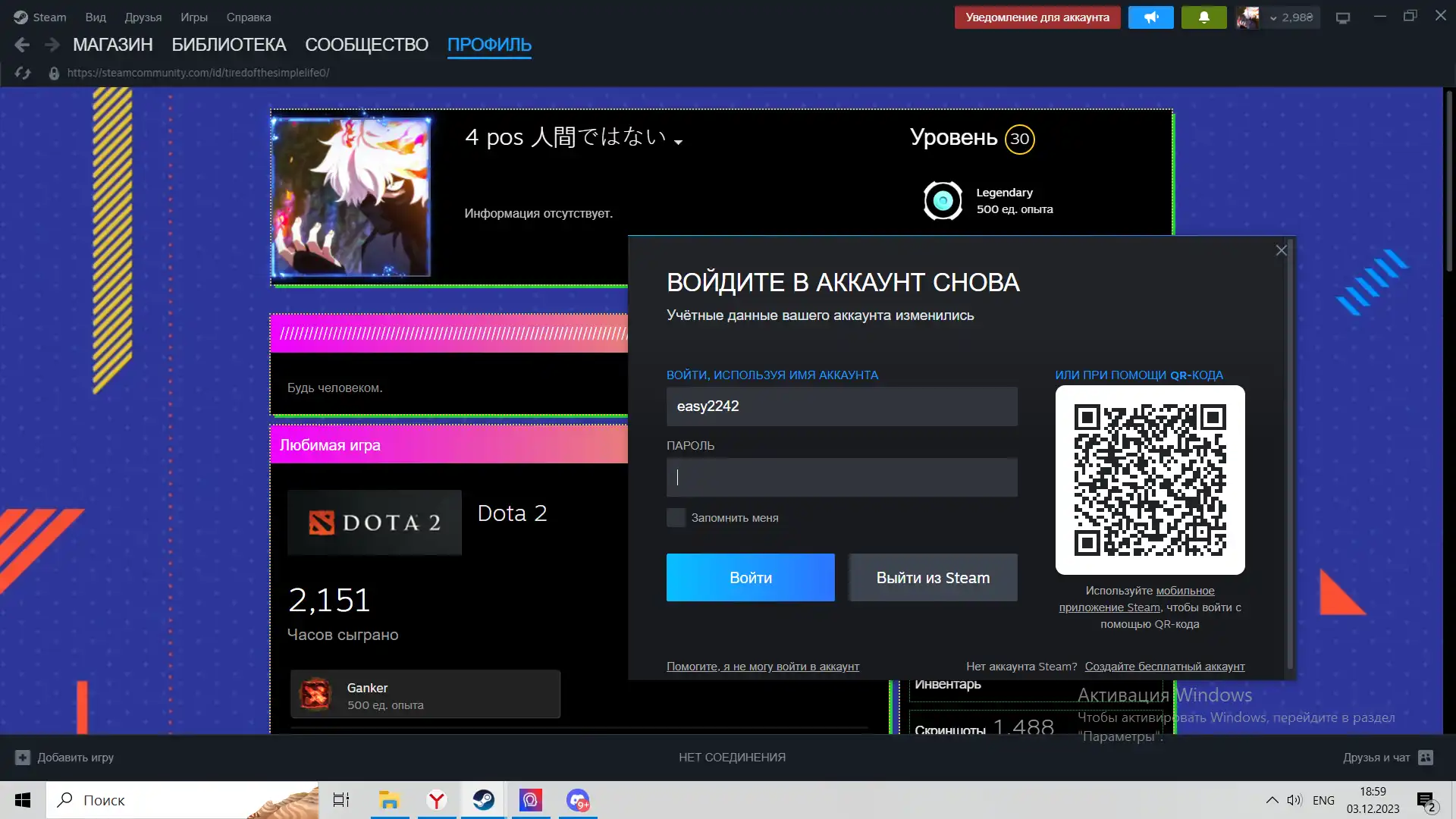This screenshot has width=1456, height=819.
Task: Open File Explorer from taskbar
Action: [x=389, y=800]
